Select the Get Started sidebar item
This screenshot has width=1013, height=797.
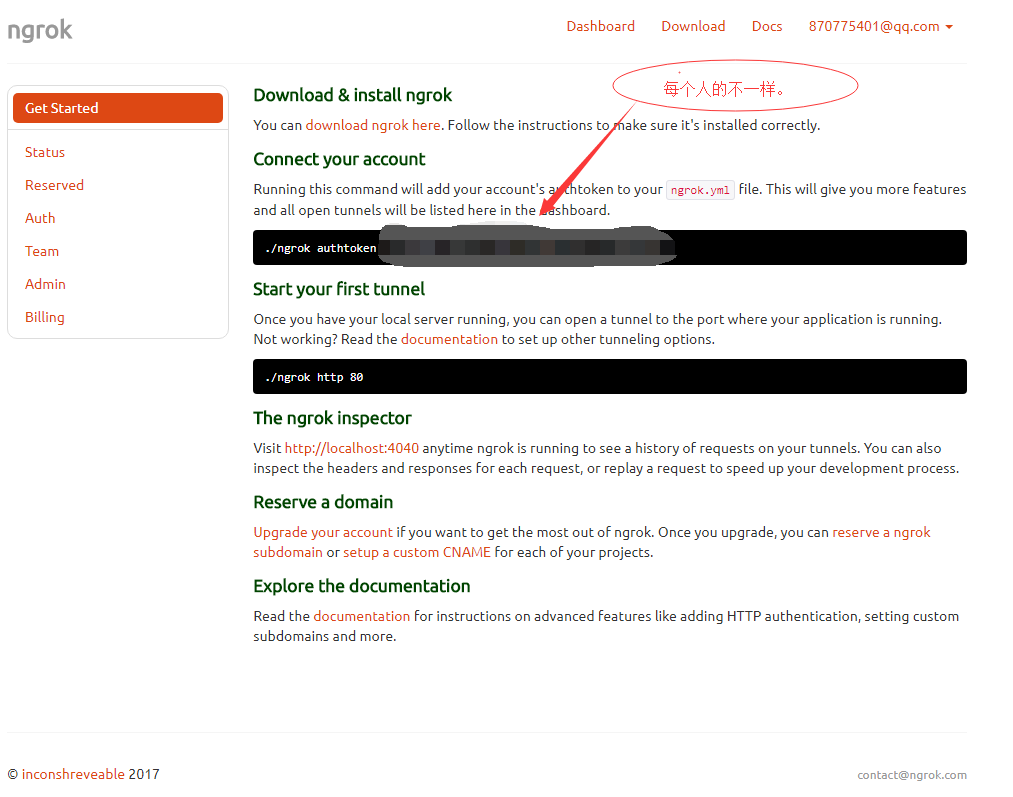[118, 108]
